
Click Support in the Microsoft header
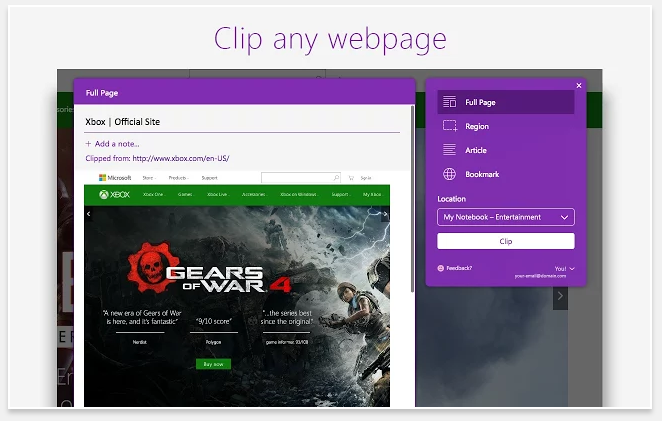(209, 178)
